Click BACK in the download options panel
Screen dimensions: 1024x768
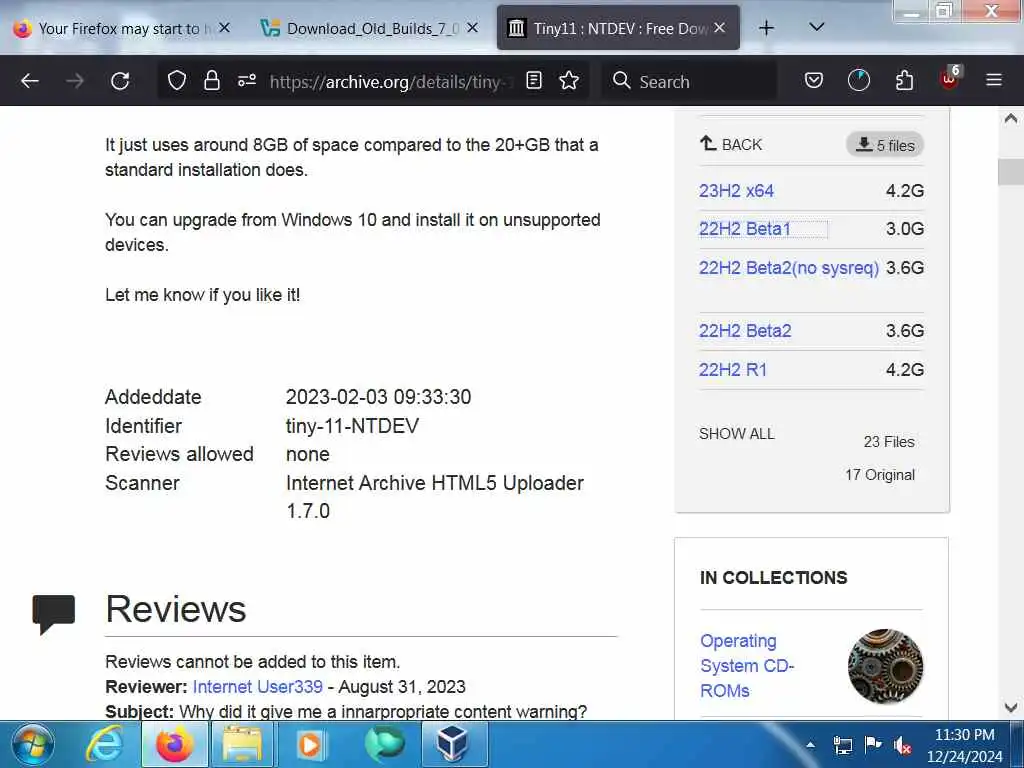tap(731, 144)
